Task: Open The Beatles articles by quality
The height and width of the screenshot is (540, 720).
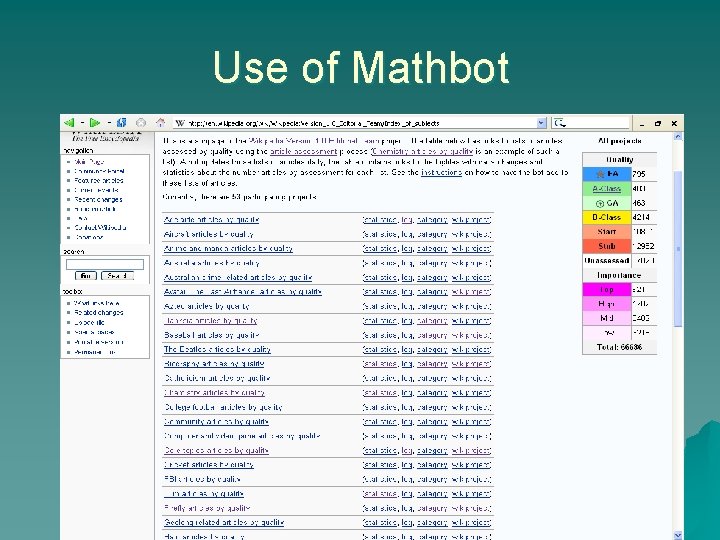Action: [x=217, y=349]
